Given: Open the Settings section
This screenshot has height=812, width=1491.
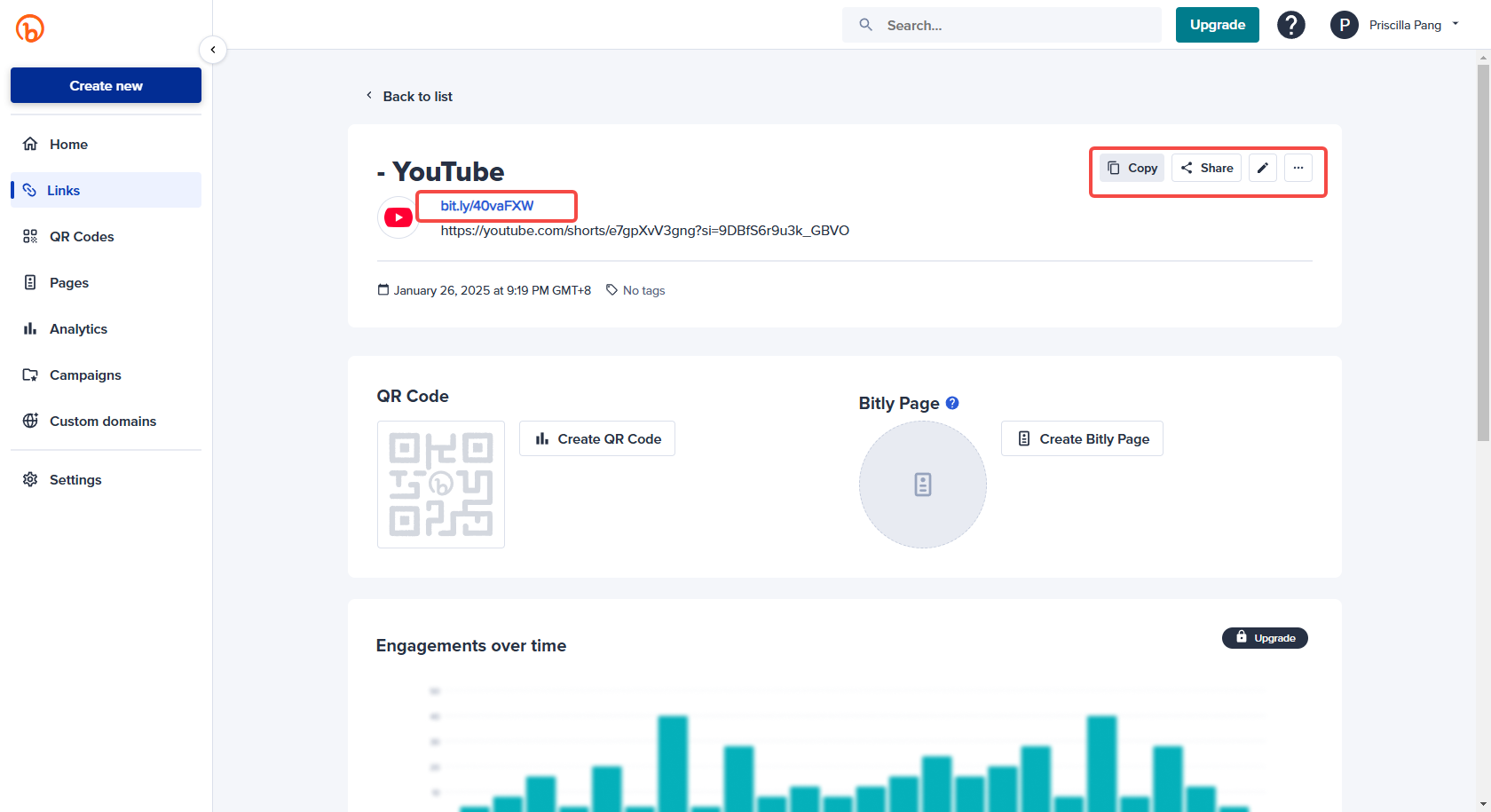Looking at the screenshot, I should (x=75, y=479).
